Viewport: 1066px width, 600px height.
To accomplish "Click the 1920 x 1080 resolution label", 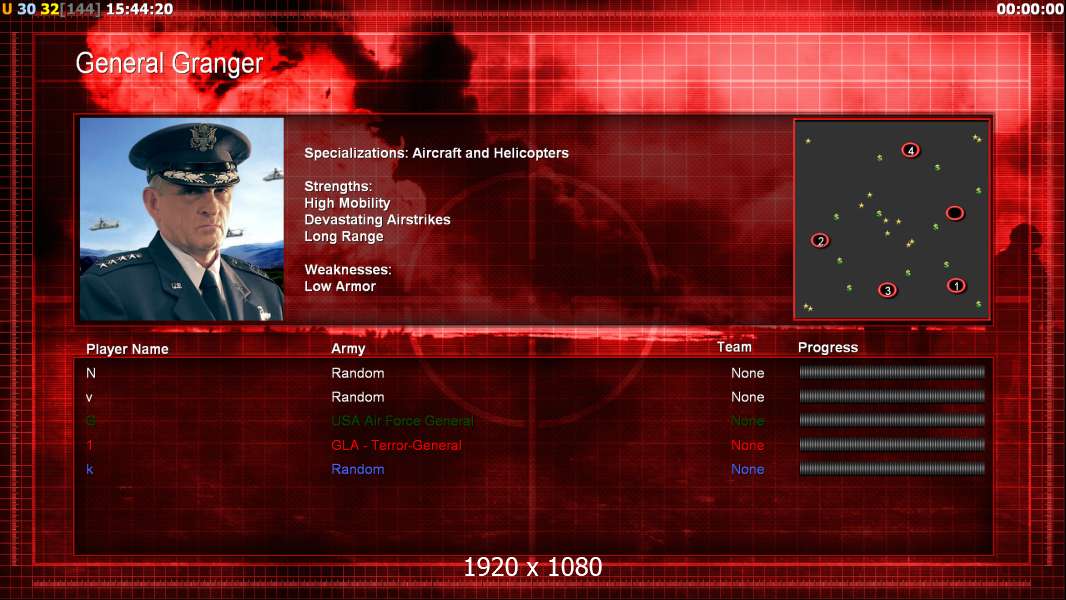I will coord(533,567).
